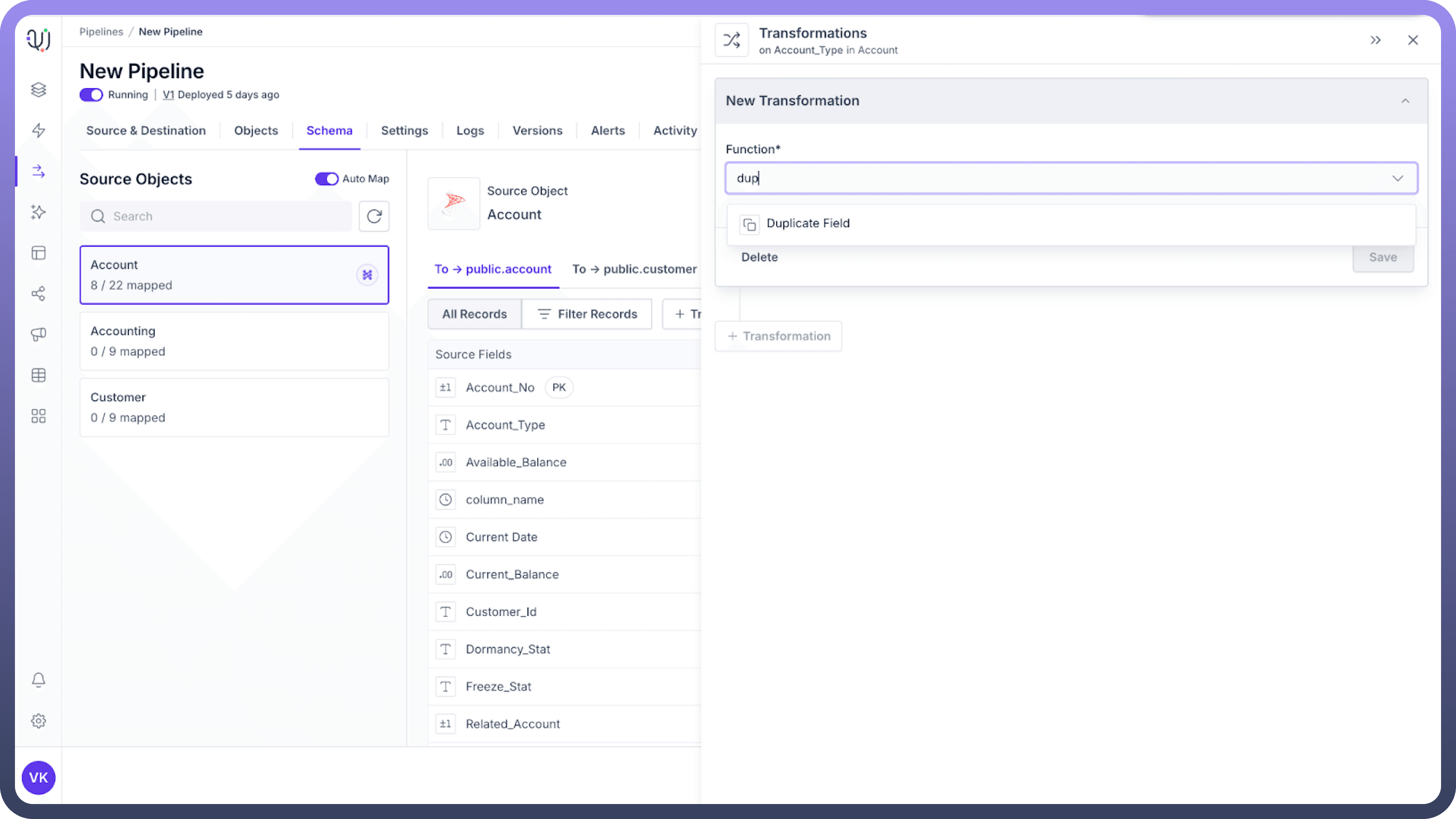Open notifications bell in sidebar
This screenshot has height=819, width=1456.
point(39,680)
